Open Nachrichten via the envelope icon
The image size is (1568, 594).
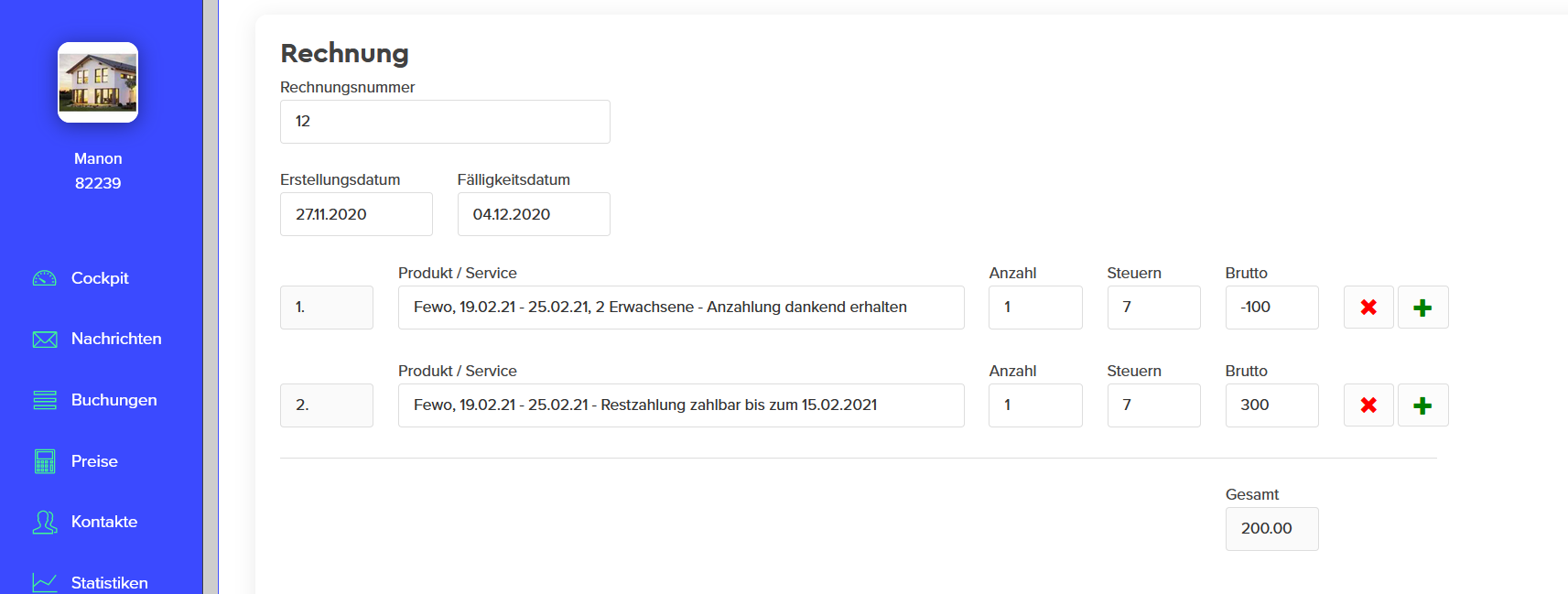pos(45,340)
